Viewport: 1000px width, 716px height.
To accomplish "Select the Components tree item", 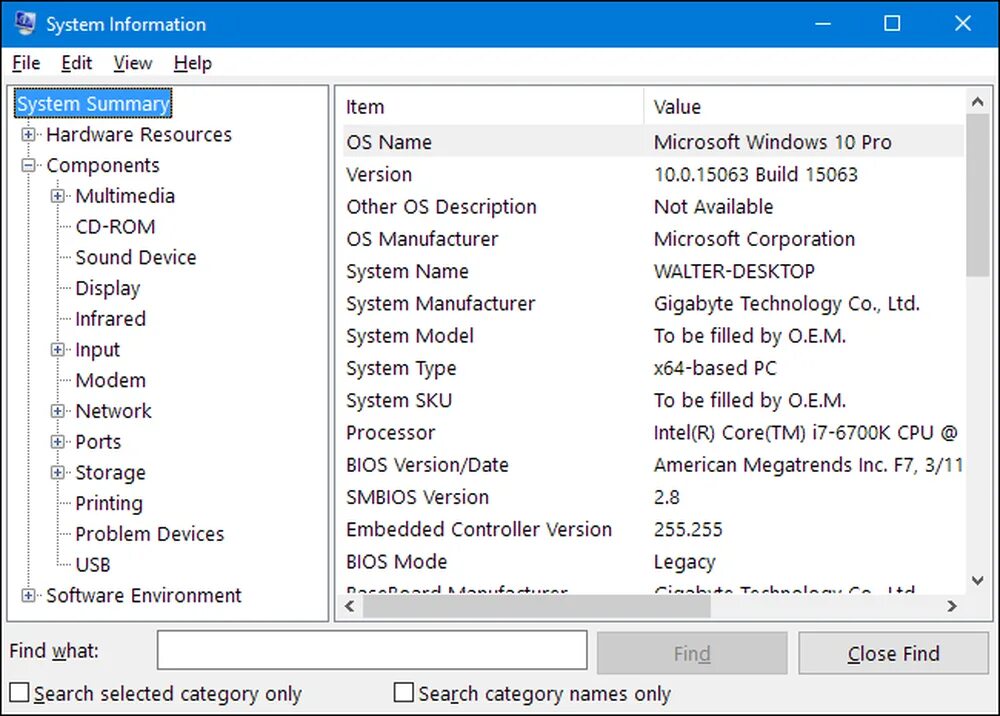I will 103,165.
